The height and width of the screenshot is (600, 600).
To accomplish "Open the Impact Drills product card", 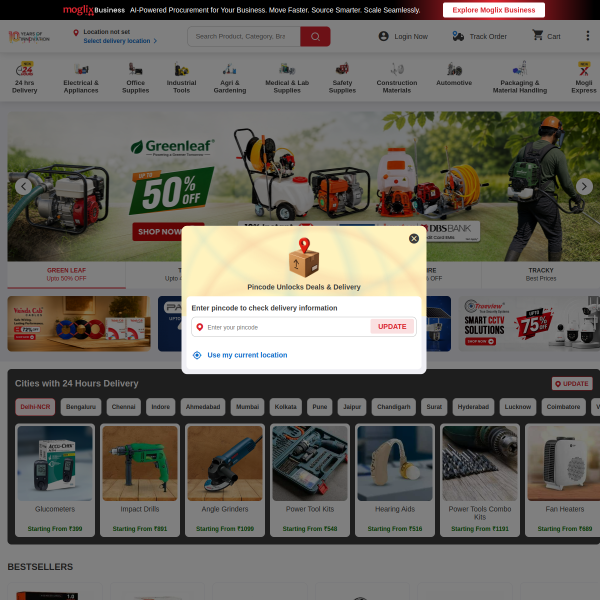I will pyautogui.click(x=140, y=480).
